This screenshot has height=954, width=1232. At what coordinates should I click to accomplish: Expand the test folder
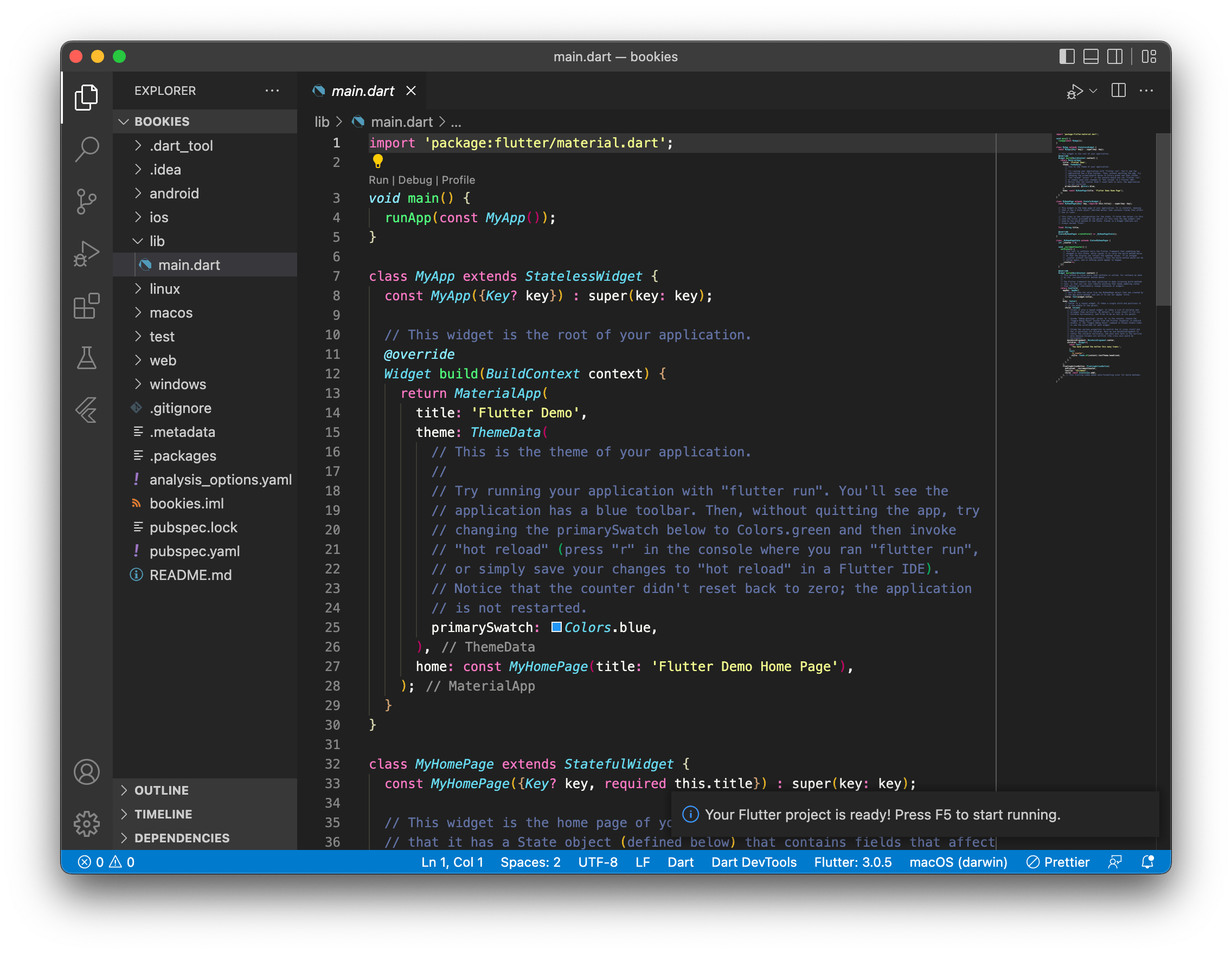pyautogui.click(x=206, y=336)
